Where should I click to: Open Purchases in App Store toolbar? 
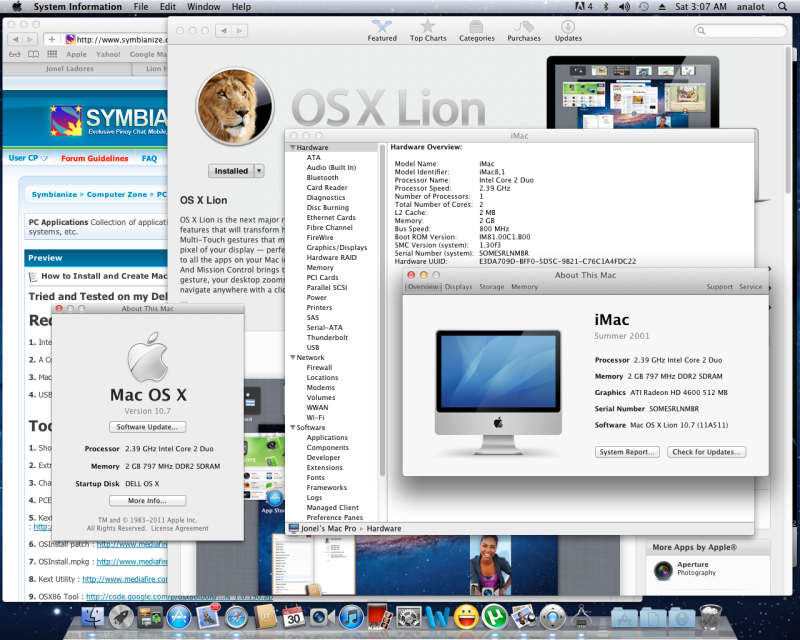click(523, 31)
